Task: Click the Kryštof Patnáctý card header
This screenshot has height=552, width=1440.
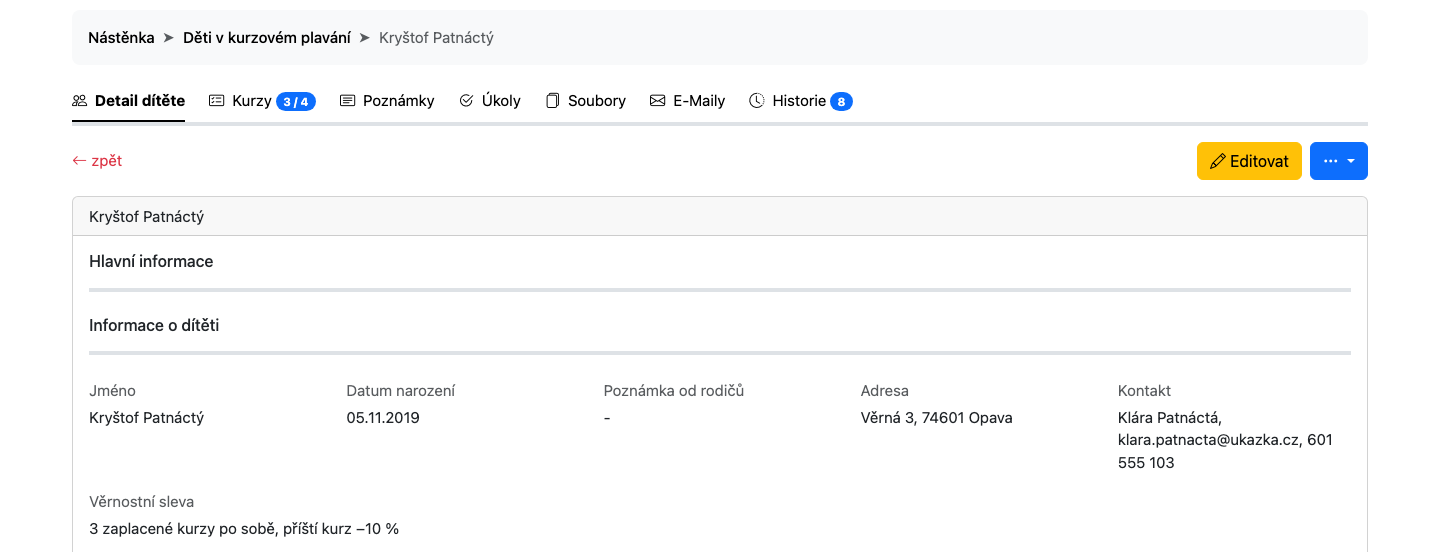Action: tap(720, 216)
